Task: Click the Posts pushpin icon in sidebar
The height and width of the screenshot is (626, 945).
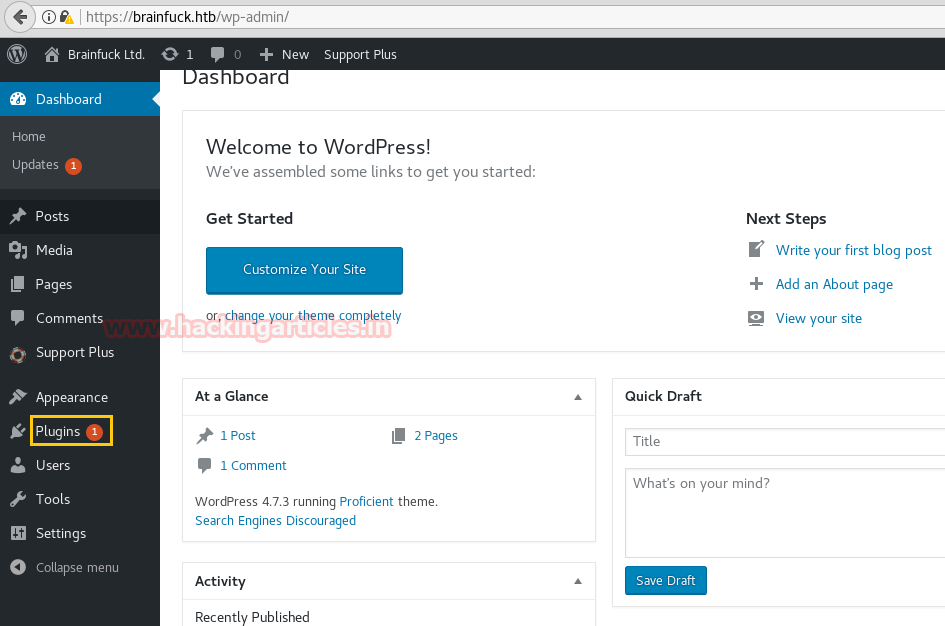Action: pyautogui.click(x=18, y=216)
